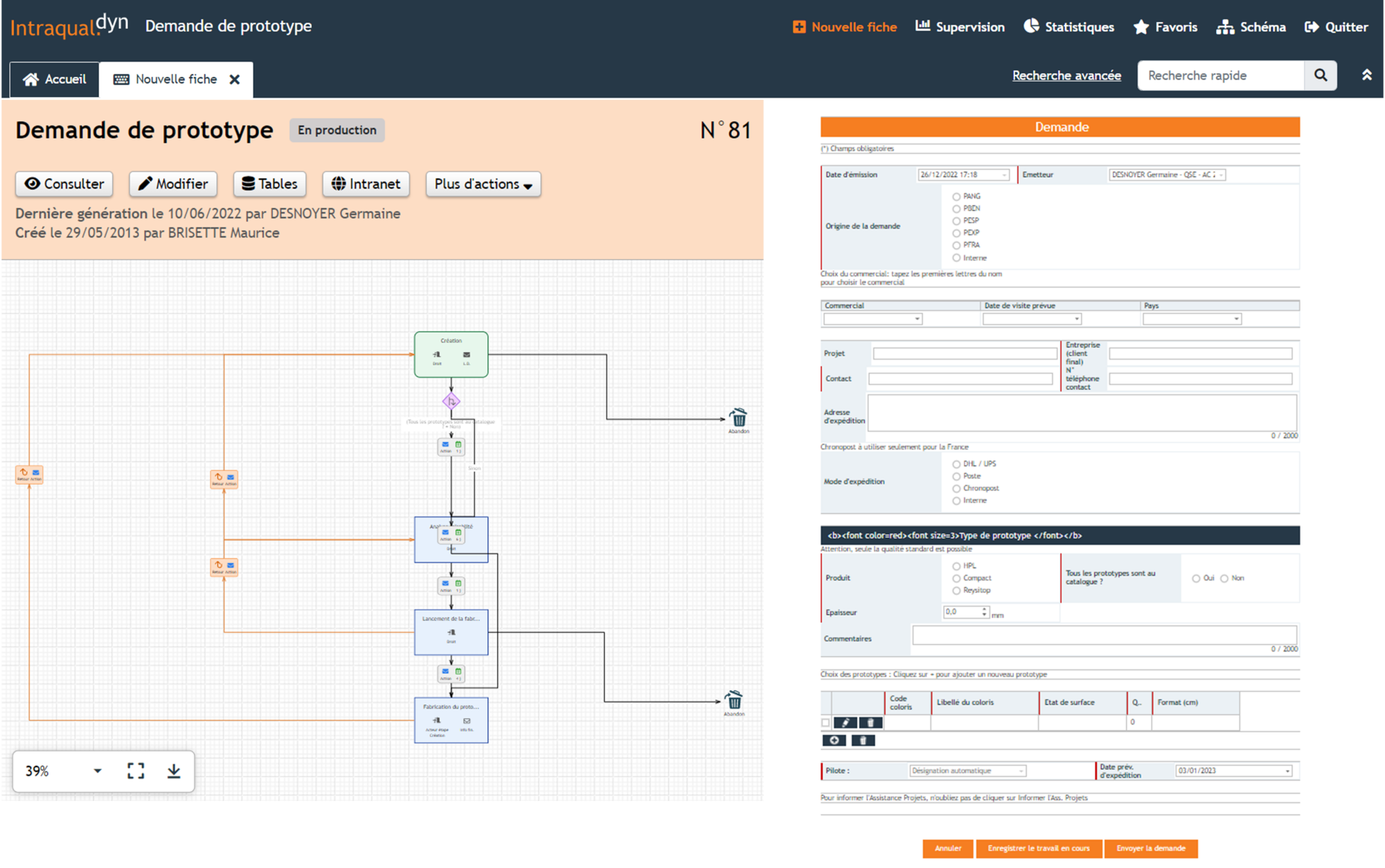Click the plus add prototype icon
This screenshot has height=868, width=1385.
point(834,741)
